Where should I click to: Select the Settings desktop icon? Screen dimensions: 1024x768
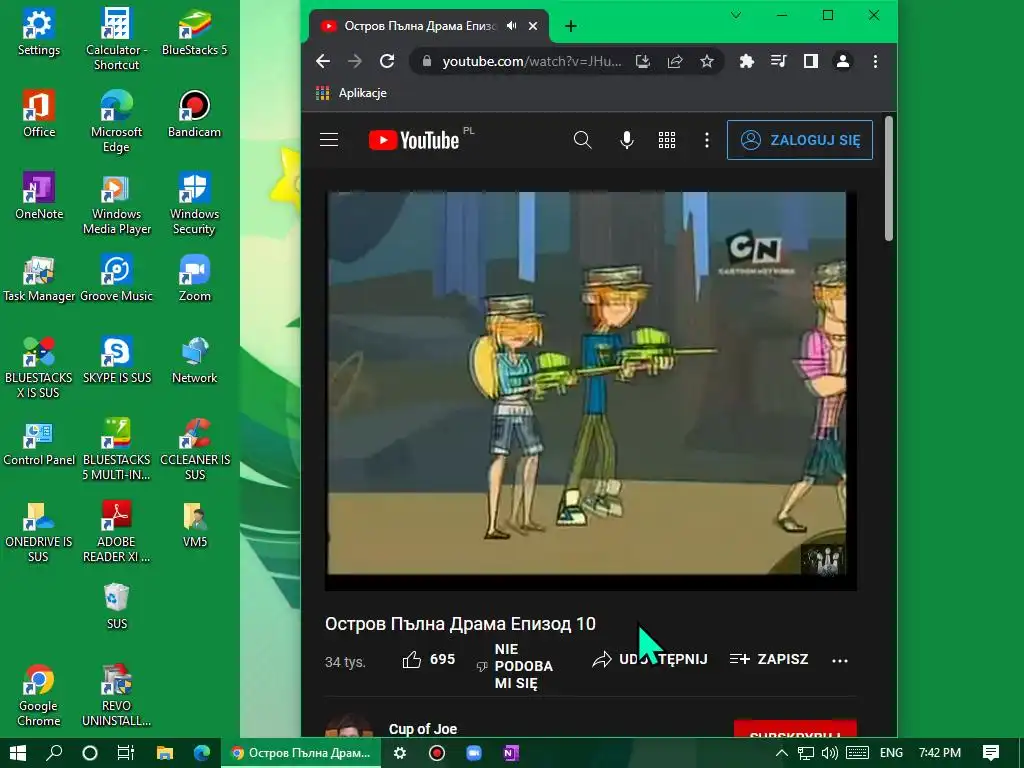click(x=39, y=32)
